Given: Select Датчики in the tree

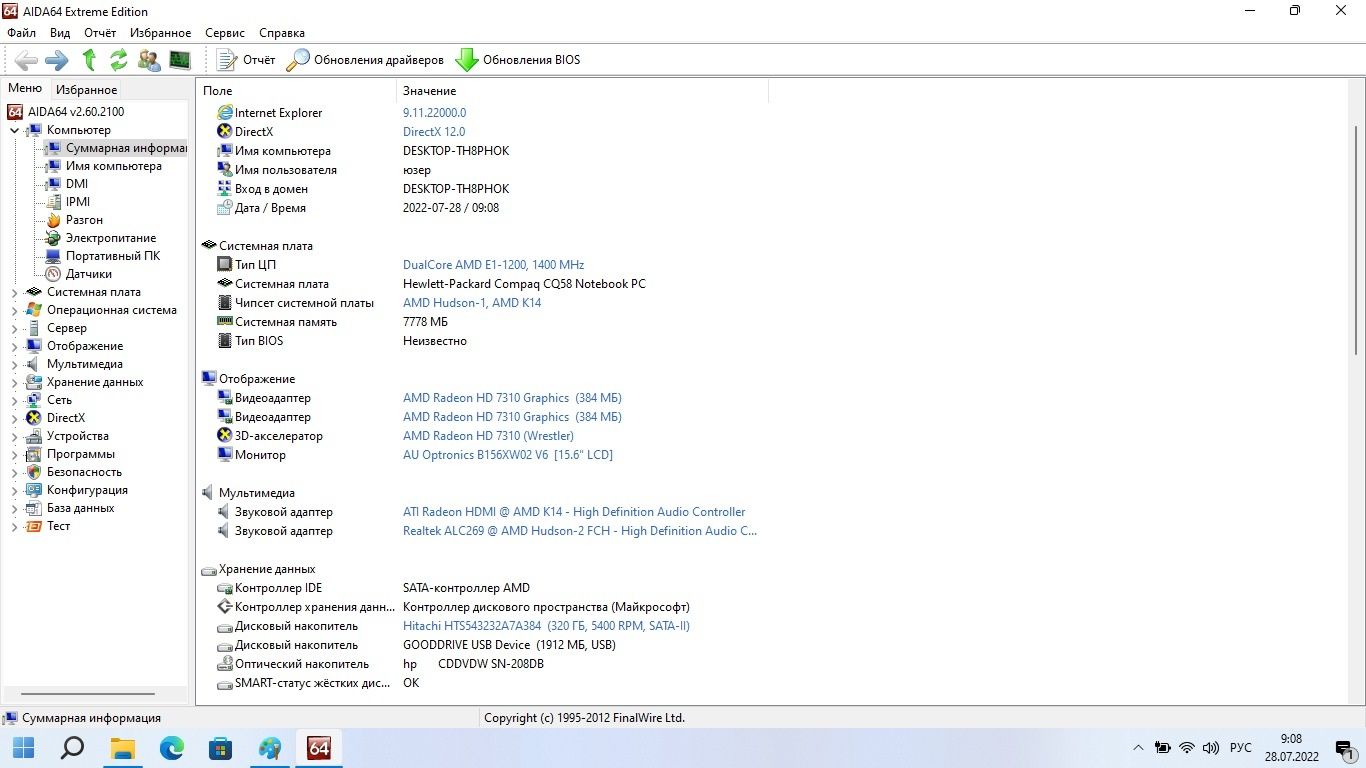Looking at the screenshot, I should 88,274.
